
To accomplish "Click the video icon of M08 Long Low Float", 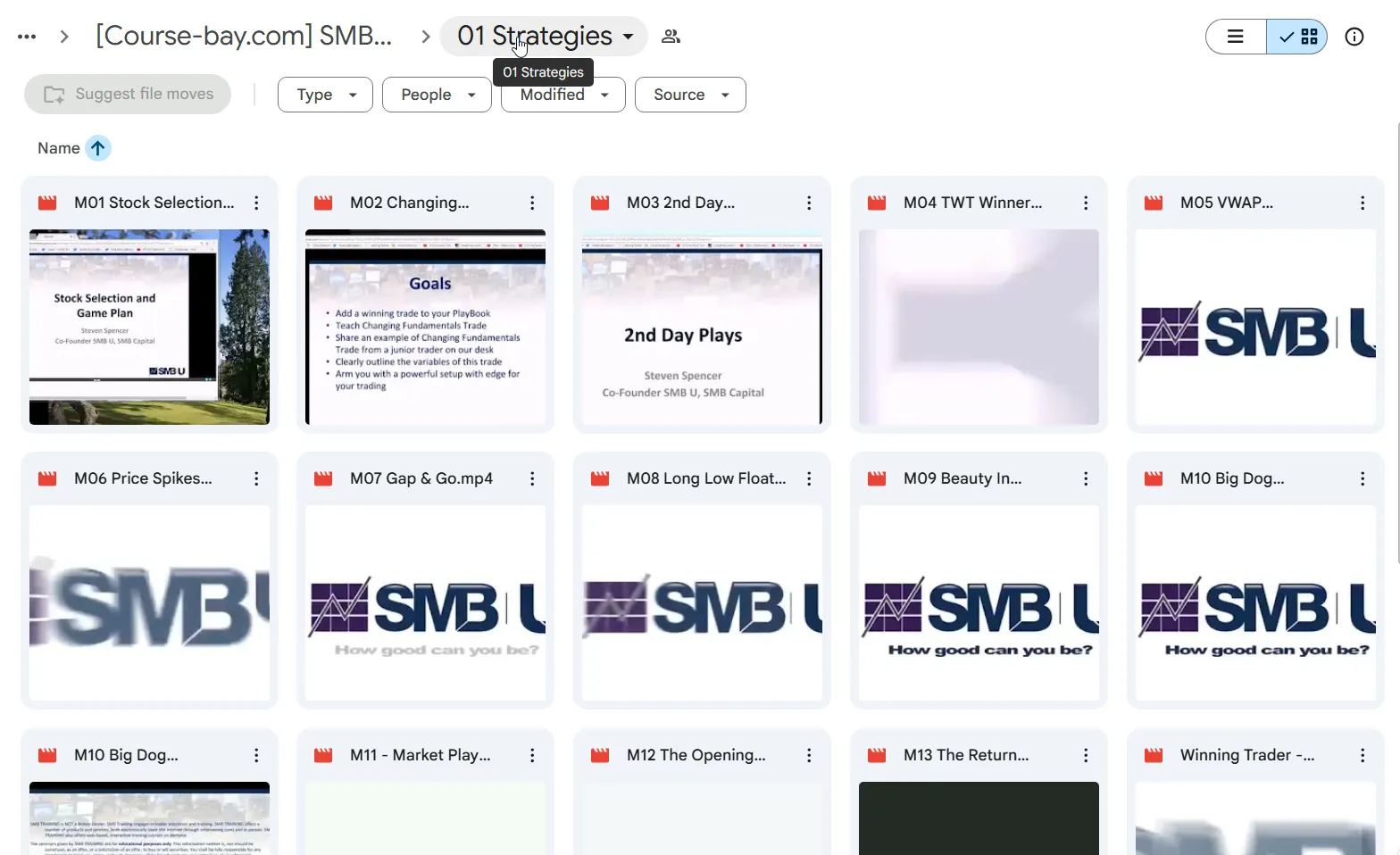I will [600, 479].
